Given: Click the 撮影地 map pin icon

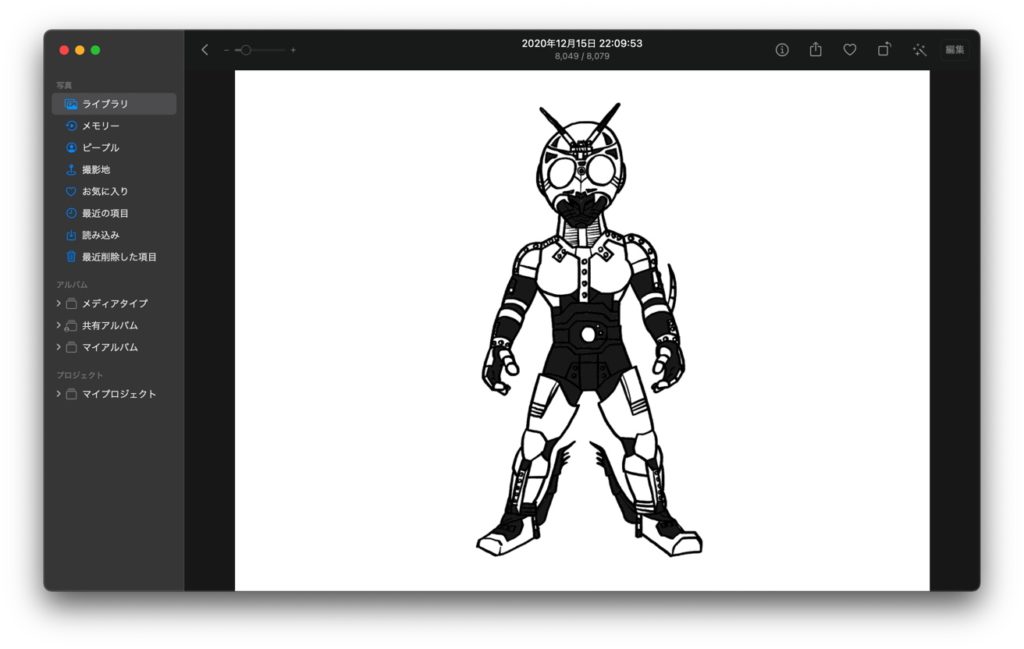Looking at the screenshot, I should point(71,170).
